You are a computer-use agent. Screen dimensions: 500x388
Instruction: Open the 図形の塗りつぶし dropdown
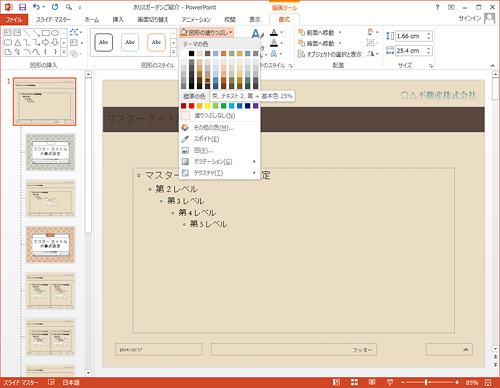point(206,33)
